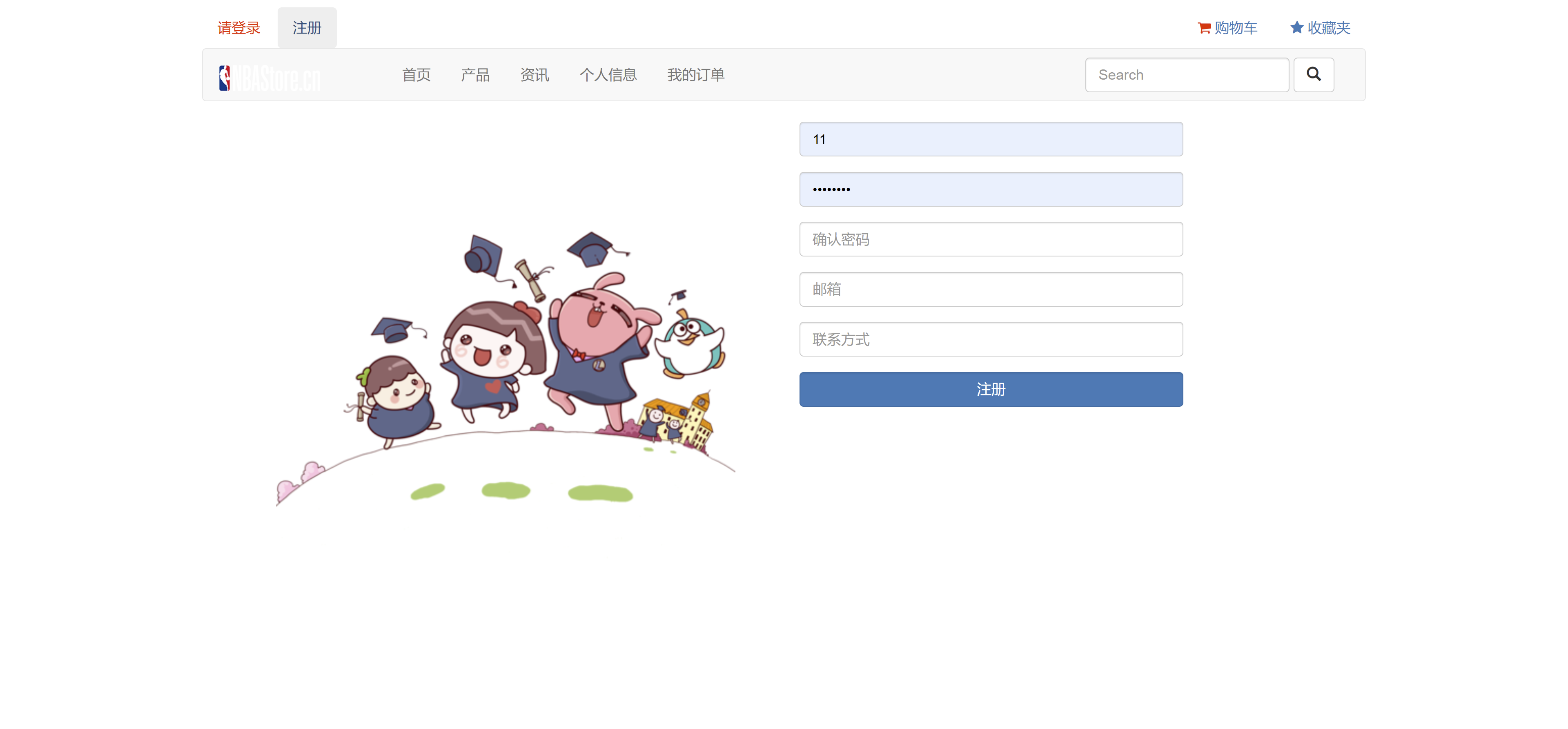Viewport: 1568px width, 729px height.
Task: Focus the 邮箱 email field
Action: (991, 289)
